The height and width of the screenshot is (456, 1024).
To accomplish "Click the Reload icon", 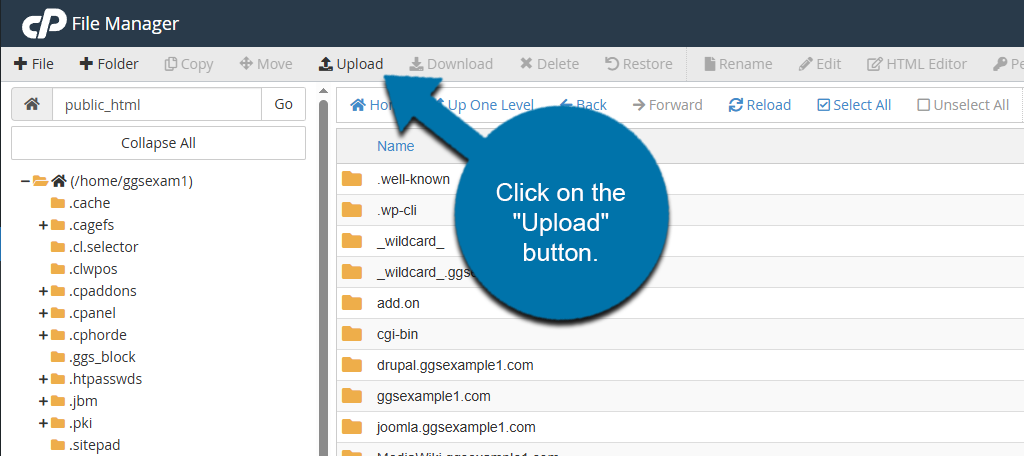I will click(x=736, y=105).
